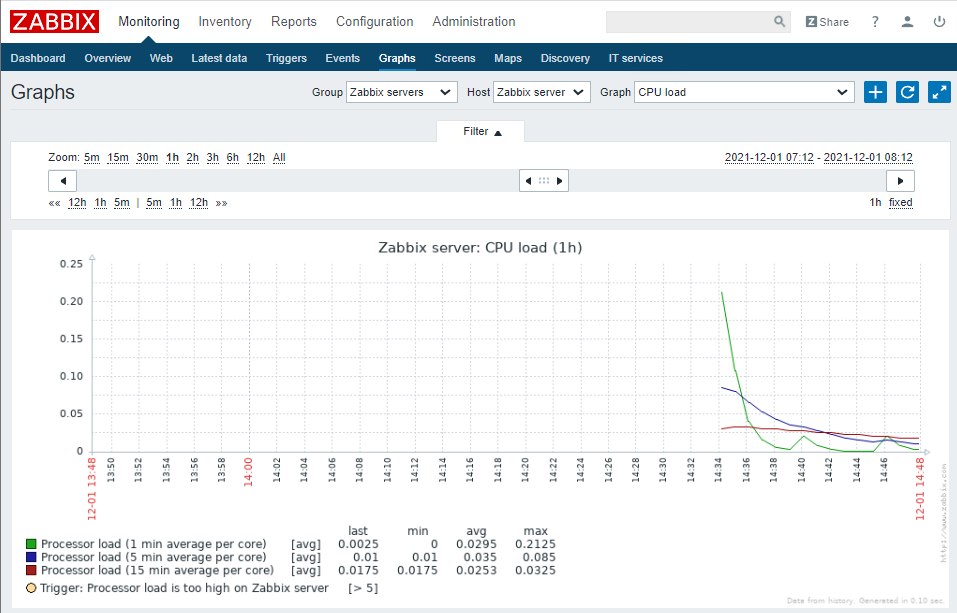Collapse the Filter tab
This screenshot has height=613, width=957.
coord(481,131)
